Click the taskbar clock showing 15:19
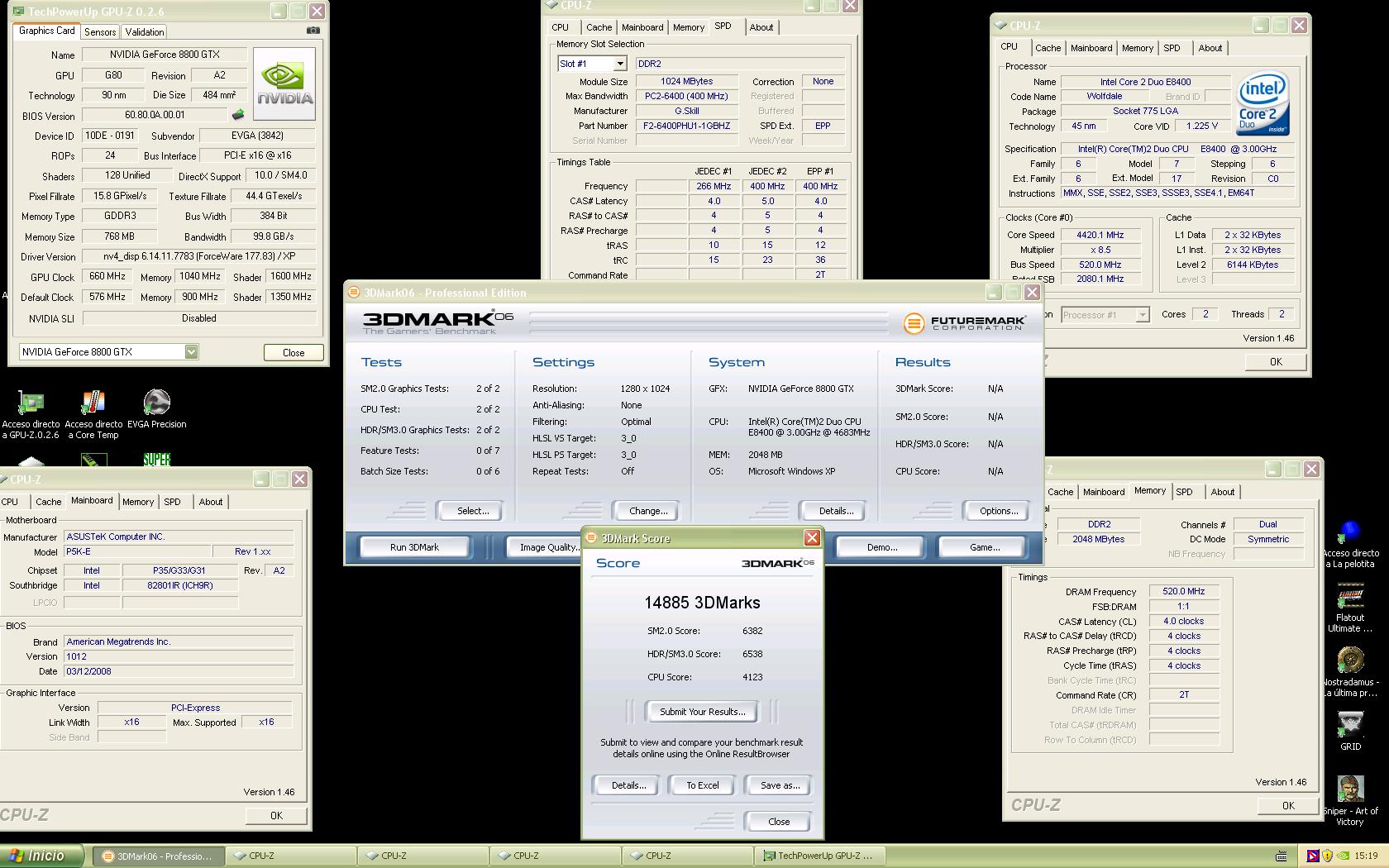 [x=1367, y=856]
